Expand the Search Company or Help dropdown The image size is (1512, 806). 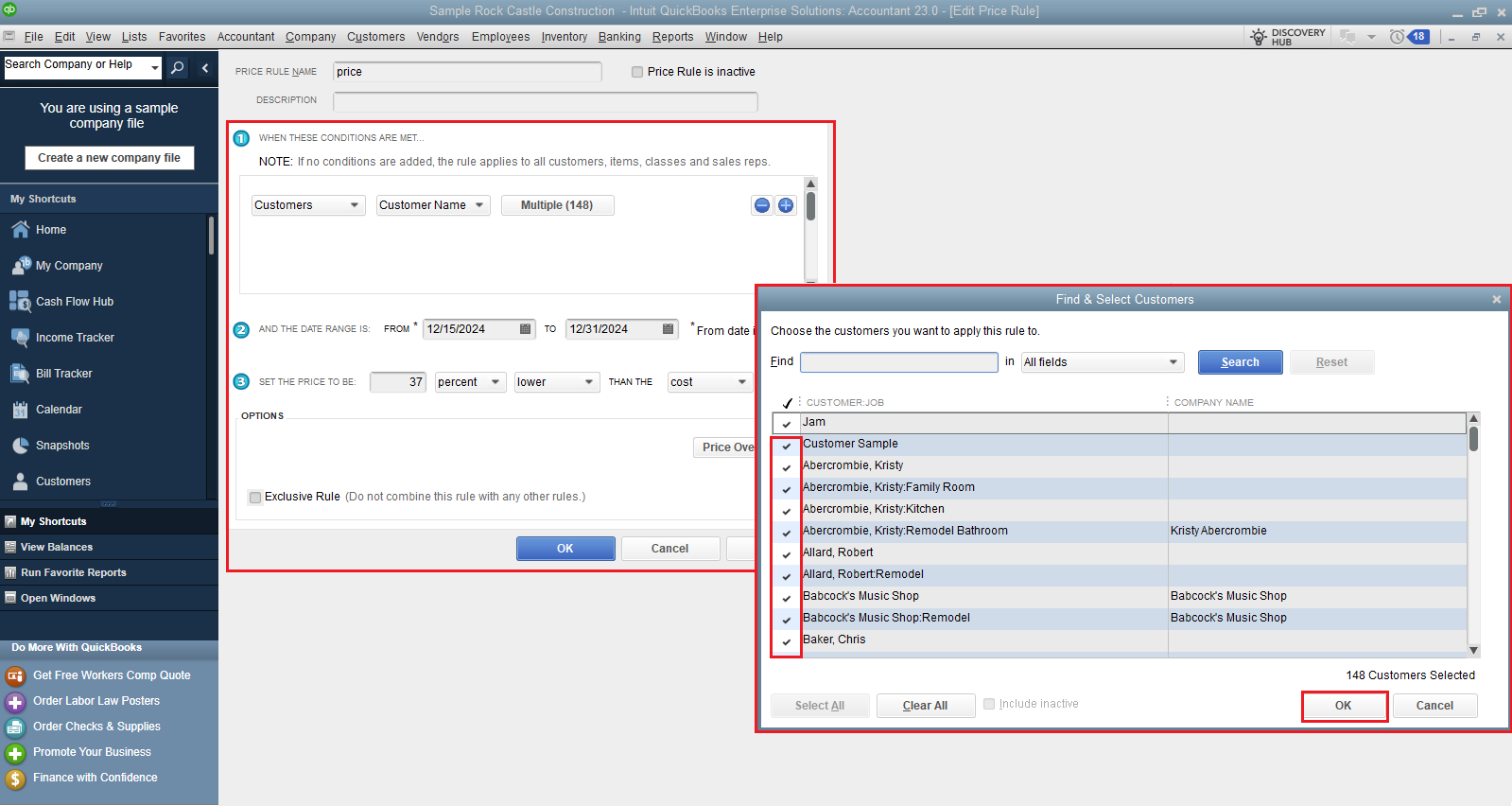click(155, 68)
